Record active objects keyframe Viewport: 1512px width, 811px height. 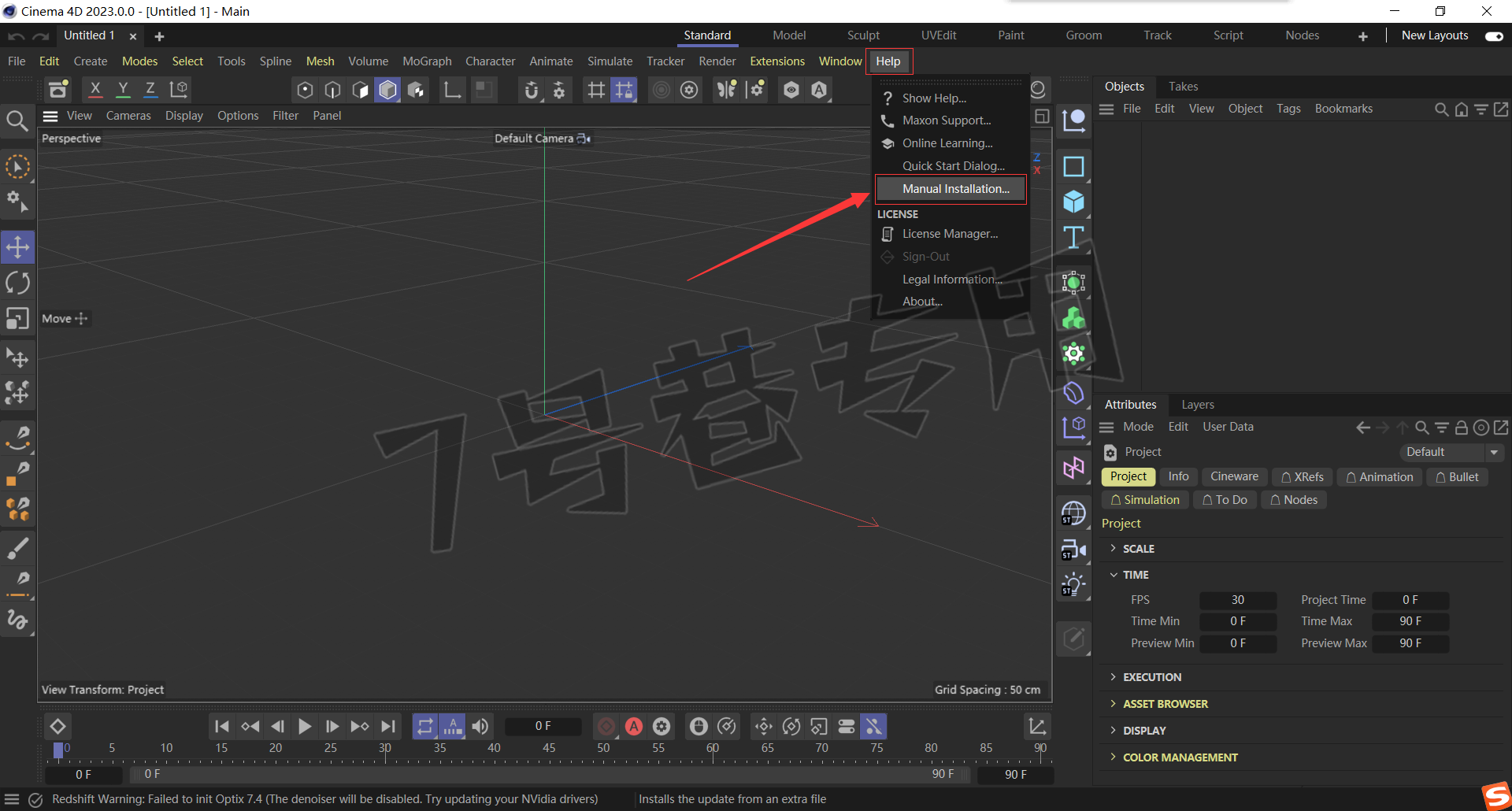pyautogui.click(x=606, y=727)
